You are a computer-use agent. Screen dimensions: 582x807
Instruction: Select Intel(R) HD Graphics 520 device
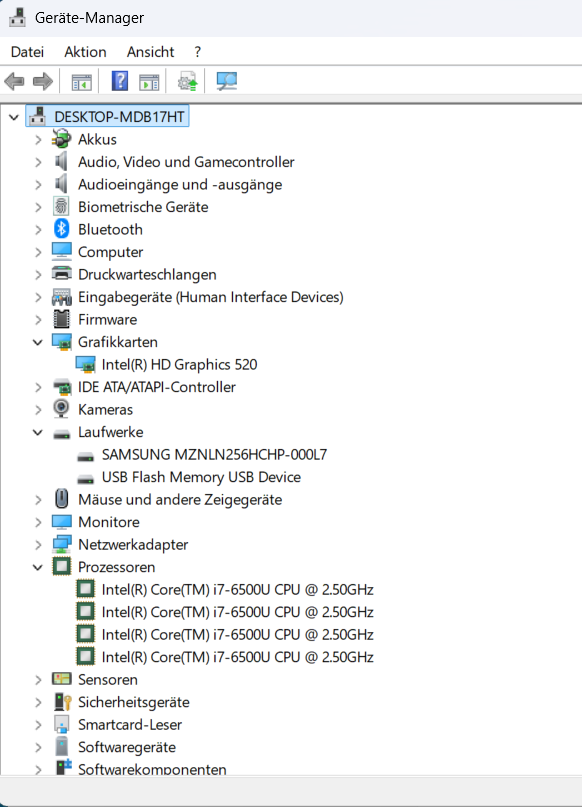tap(179, 364)
